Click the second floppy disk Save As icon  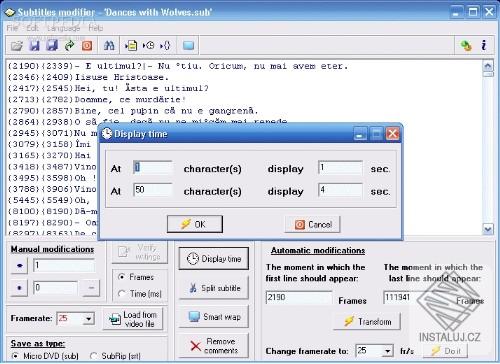52,45
